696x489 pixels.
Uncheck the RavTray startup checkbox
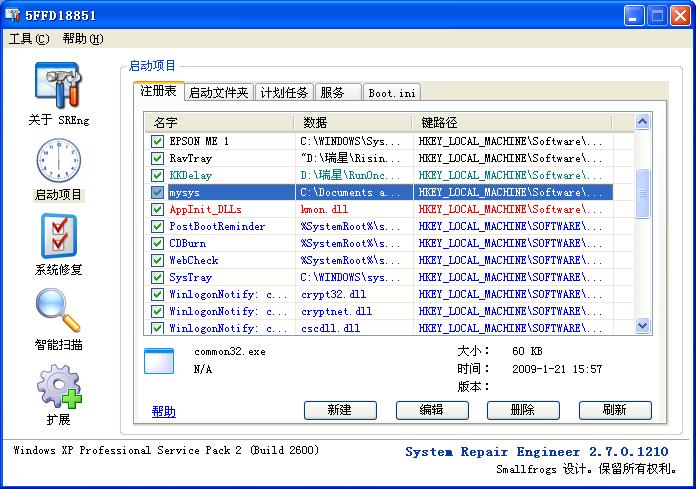coord(157,158)
